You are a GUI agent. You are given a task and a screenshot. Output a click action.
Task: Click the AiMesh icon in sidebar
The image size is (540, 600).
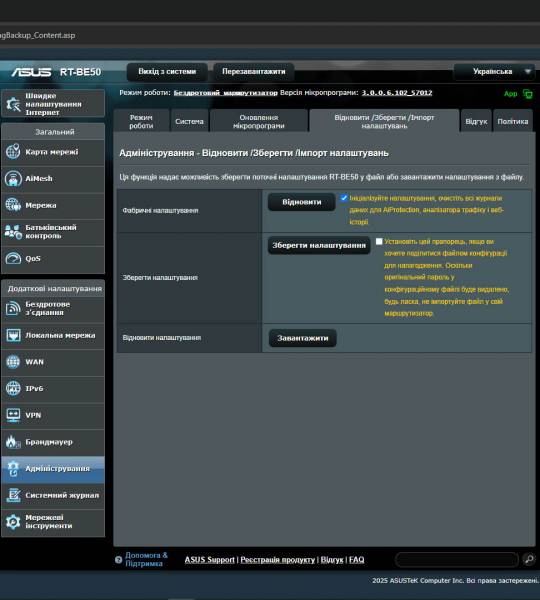coord(13,178)
